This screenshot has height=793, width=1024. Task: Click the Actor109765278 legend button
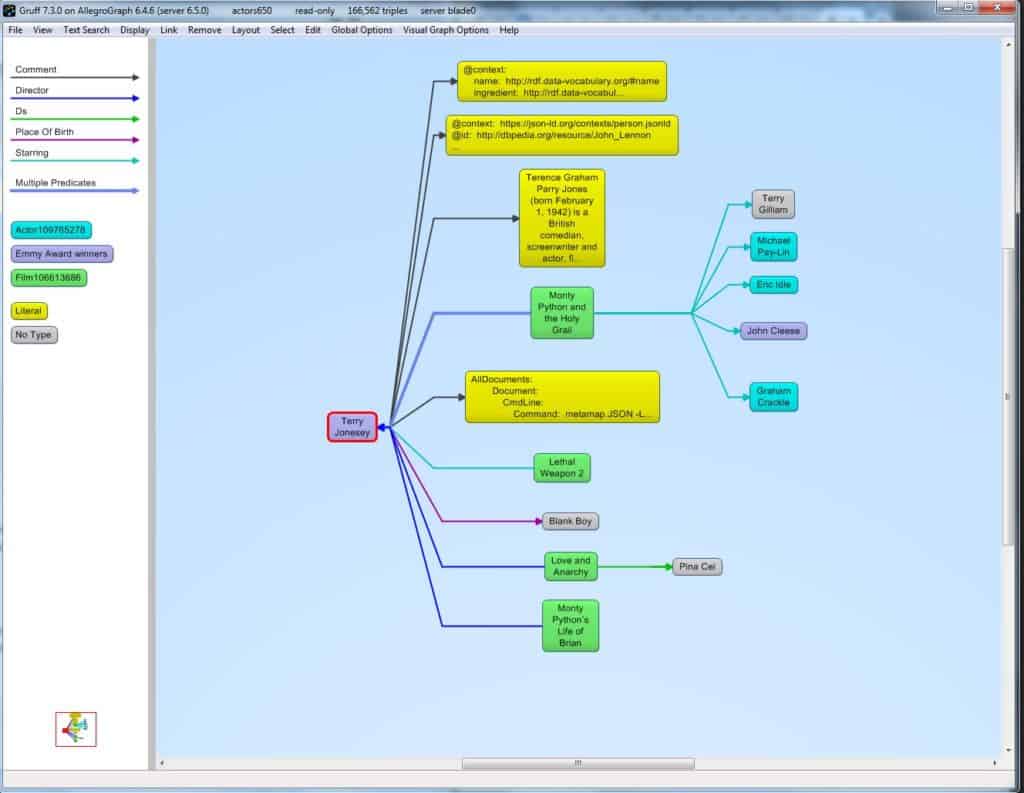click(x=49, y=230)
